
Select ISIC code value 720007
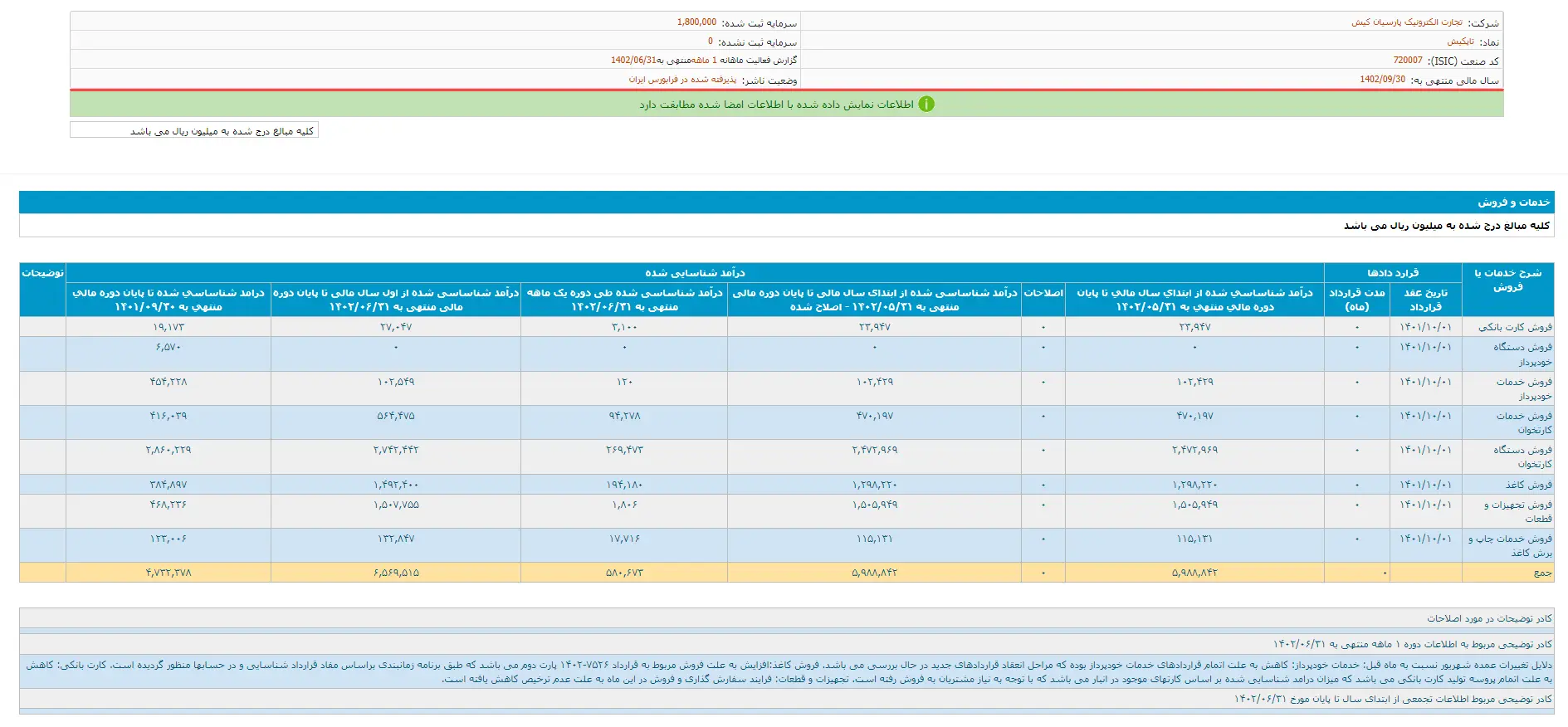pyautogui.click(x=1408, y=61)
